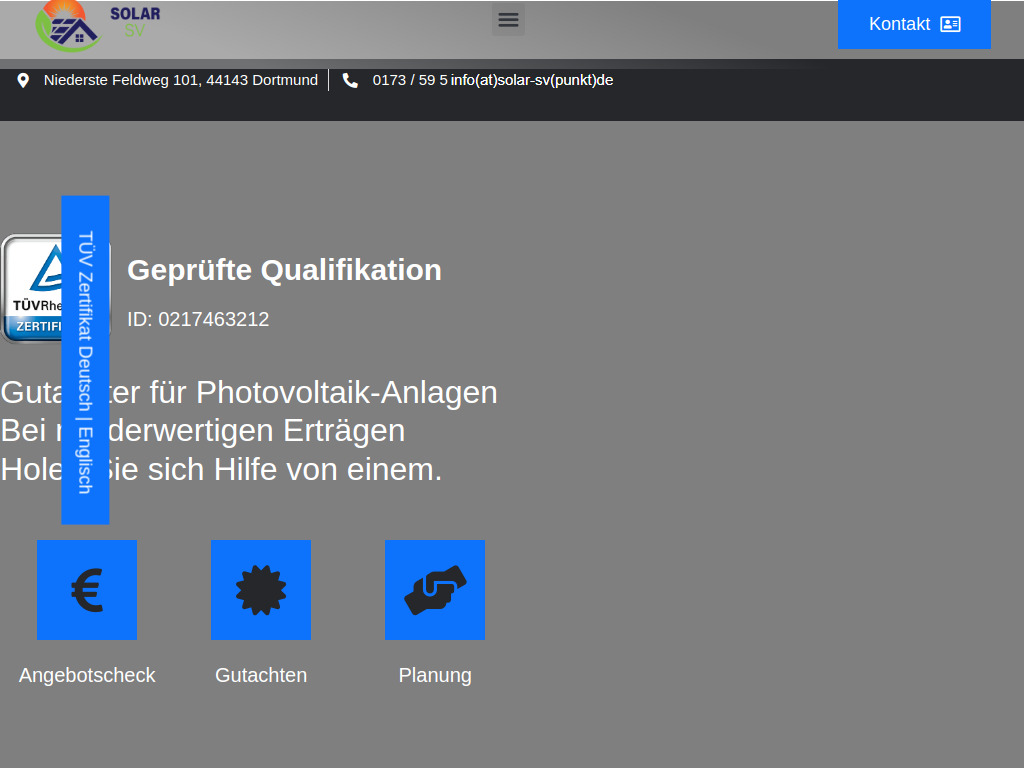Select the address Niederste Feldweg 101, 44143 Dortmund
Viewport: 1024px width, 768px height.
180,80
